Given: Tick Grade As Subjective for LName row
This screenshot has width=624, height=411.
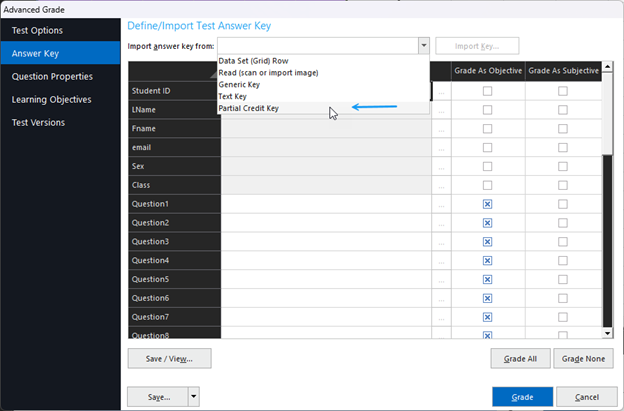Looking at the screenshot, I should pos(562,110).
